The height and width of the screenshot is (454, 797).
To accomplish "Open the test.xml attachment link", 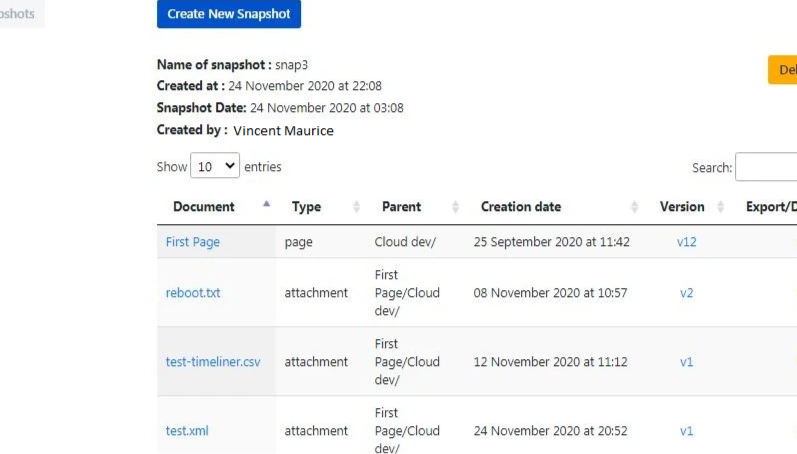I will pyautogui.click(x=187, y=431).
